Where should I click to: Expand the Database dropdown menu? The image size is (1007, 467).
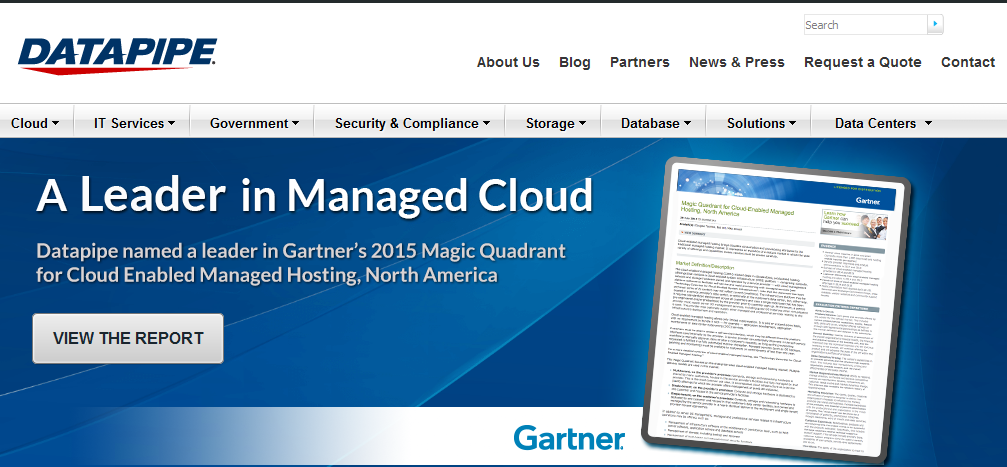coord(656,123)
